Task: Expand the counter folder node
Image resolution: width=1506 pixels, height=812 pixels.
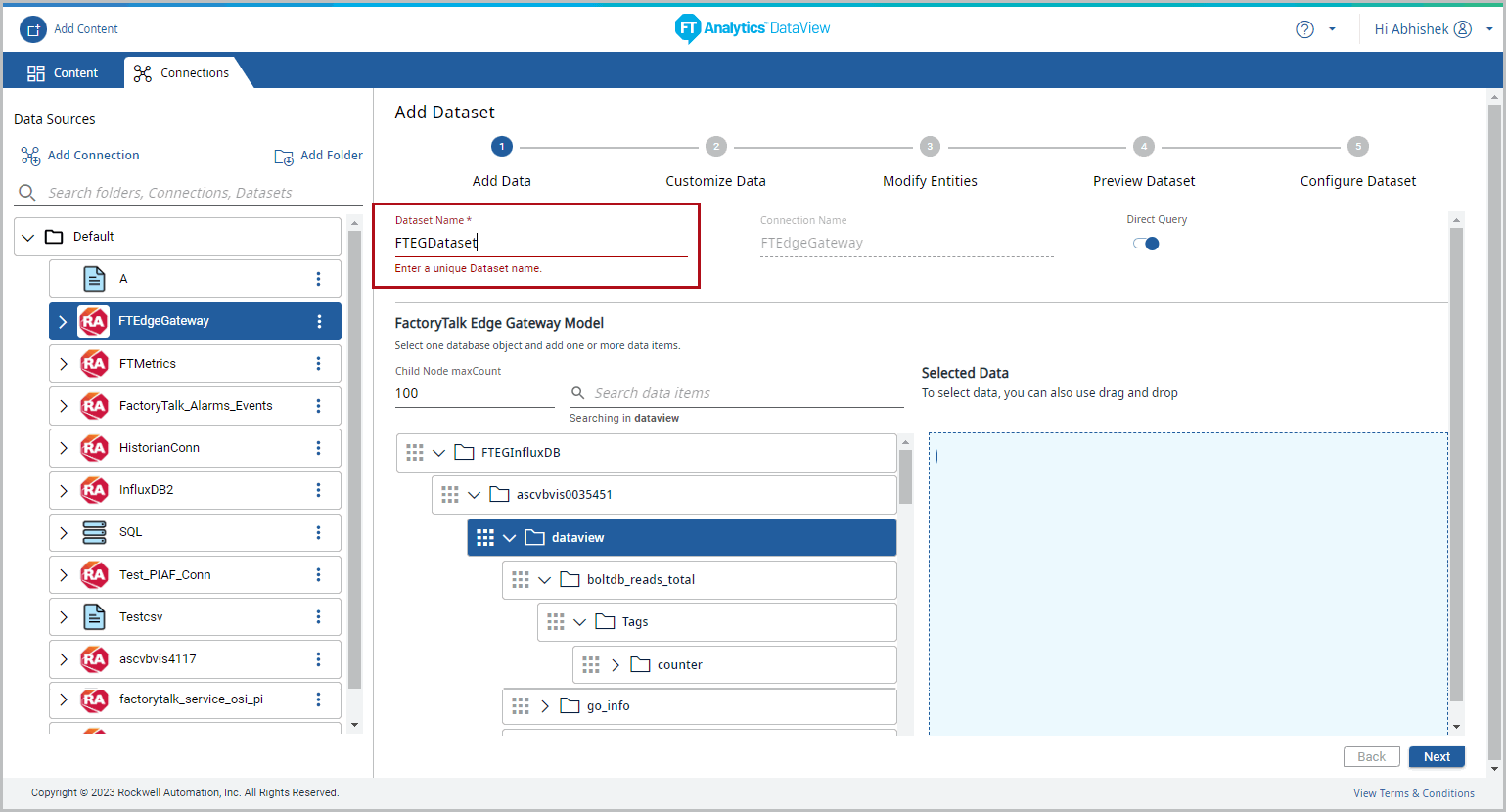Action: click(616, 665)
